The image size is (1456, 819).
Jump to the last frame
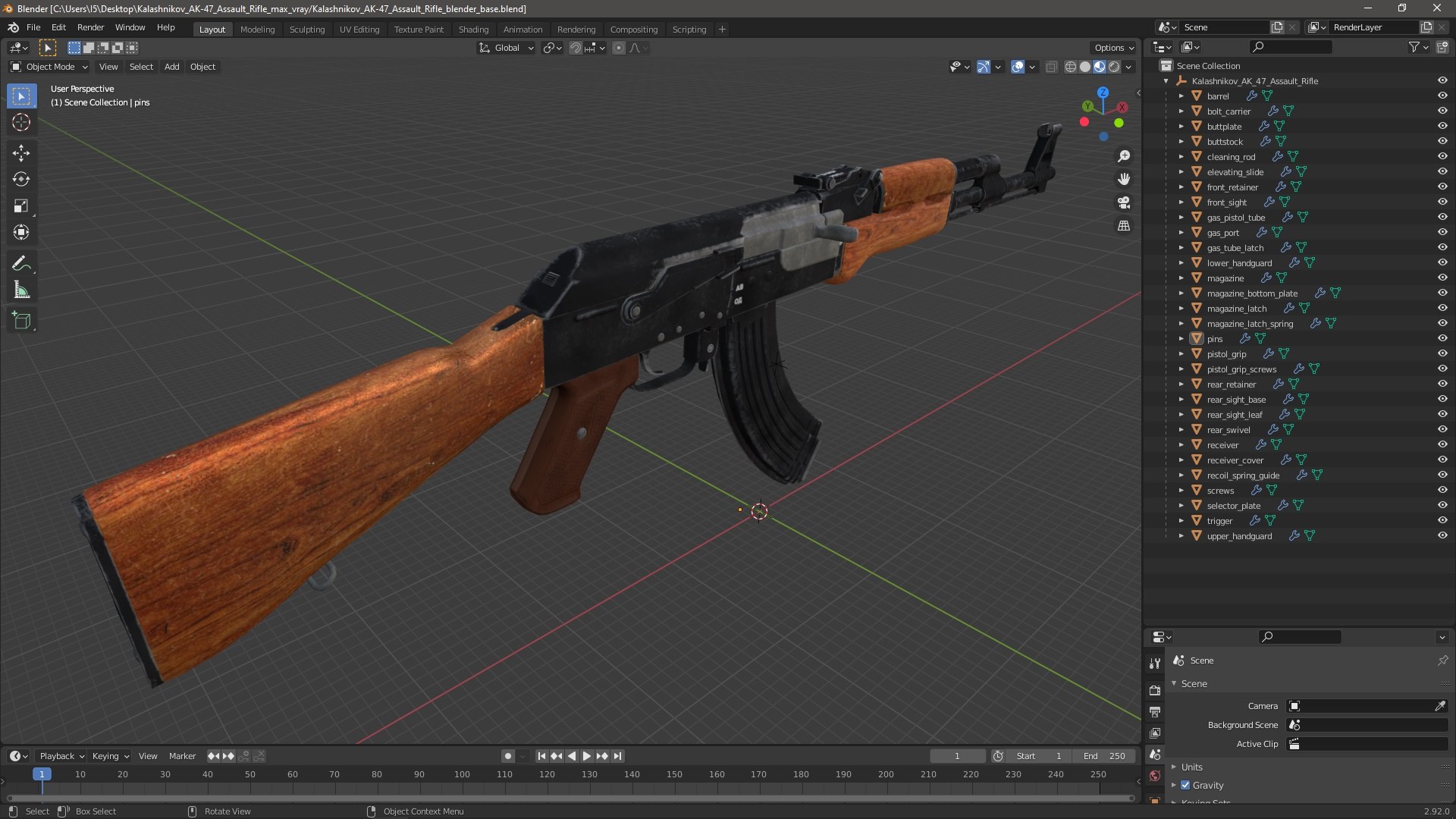coord(618,756)
